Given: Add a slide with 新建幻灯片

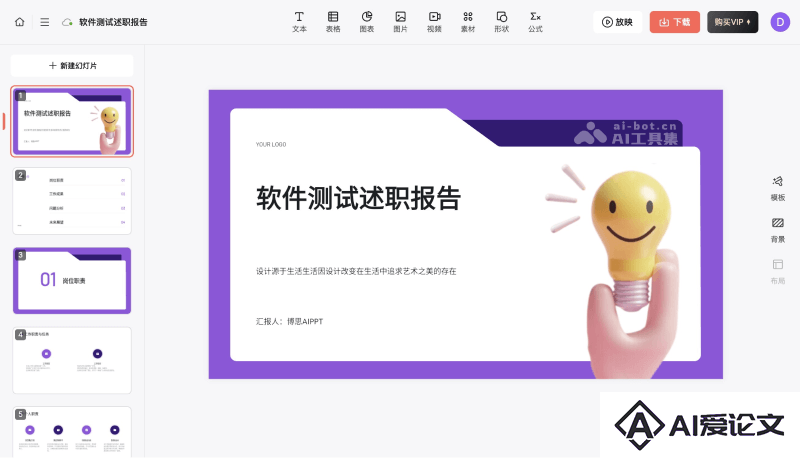Looking at the screenshot, I should (72, 66).
